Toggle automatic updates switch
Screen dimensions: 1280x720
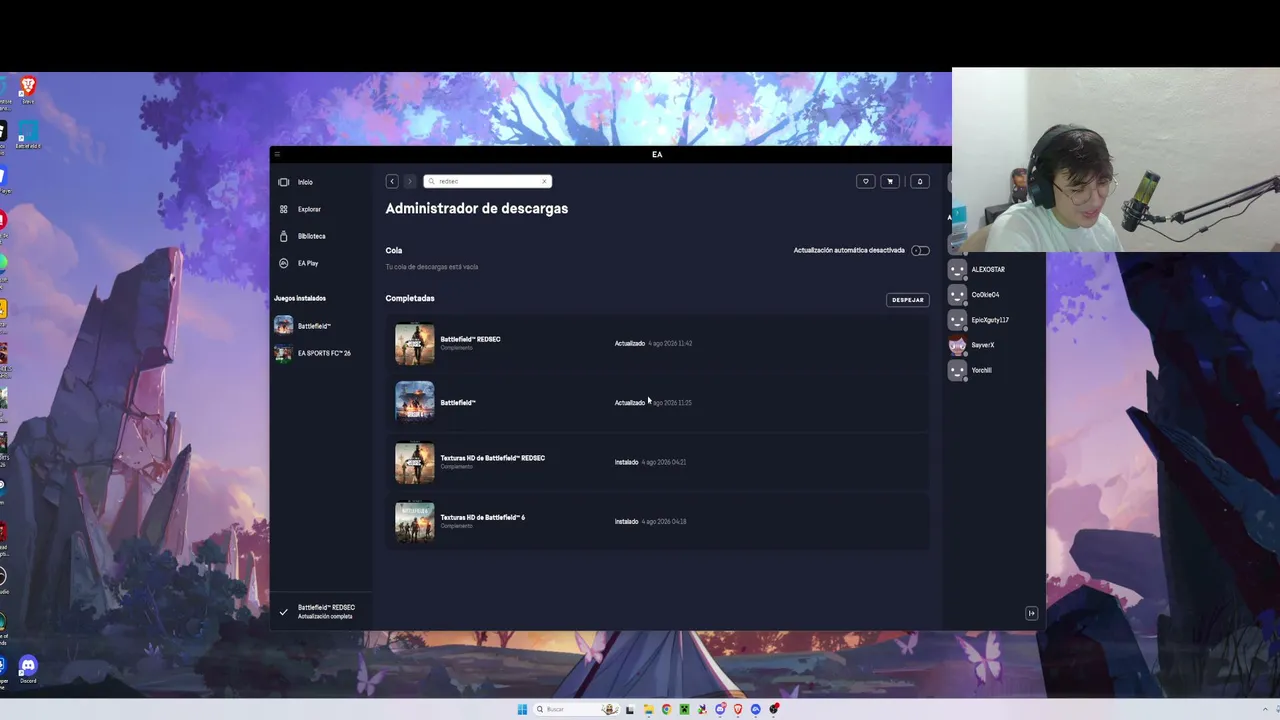click(920, 250)
